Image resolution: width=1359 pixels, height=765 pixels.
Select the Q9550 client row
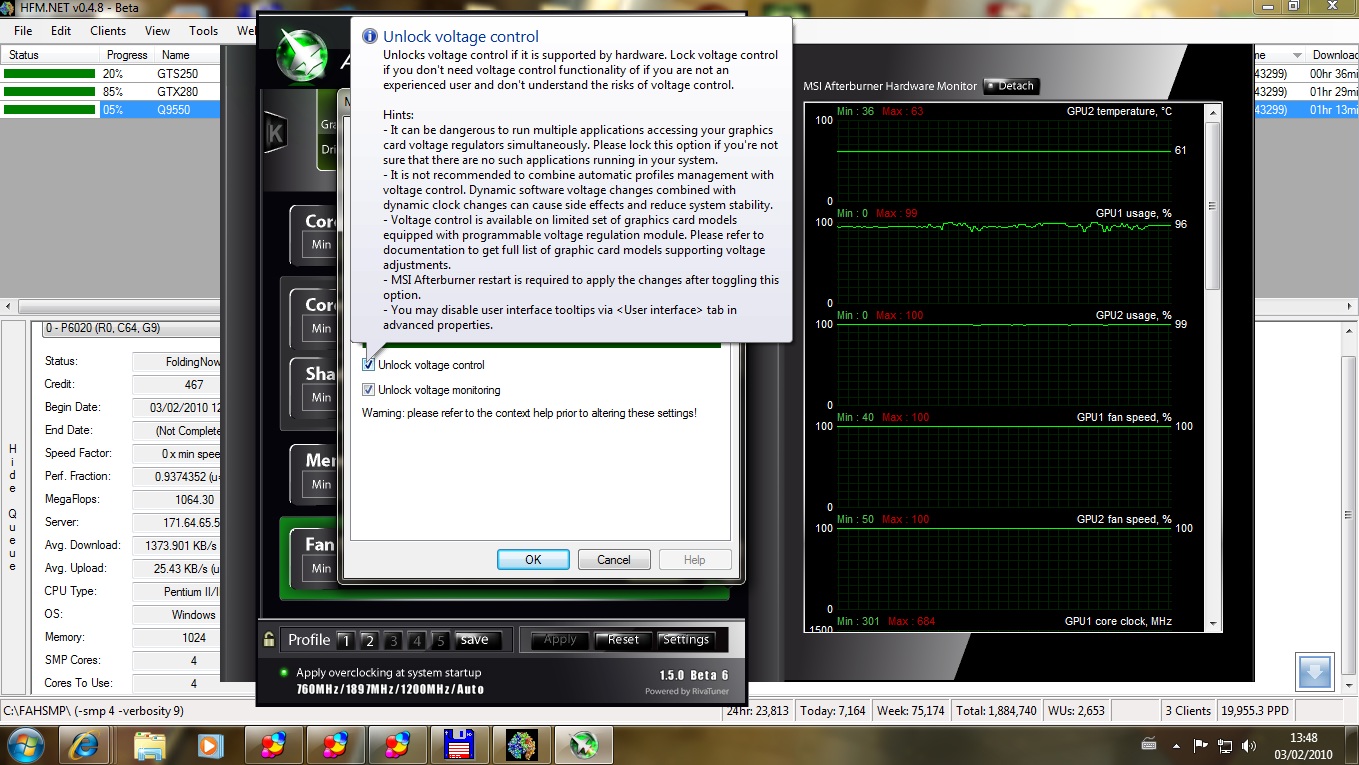[x=110, y=110]
